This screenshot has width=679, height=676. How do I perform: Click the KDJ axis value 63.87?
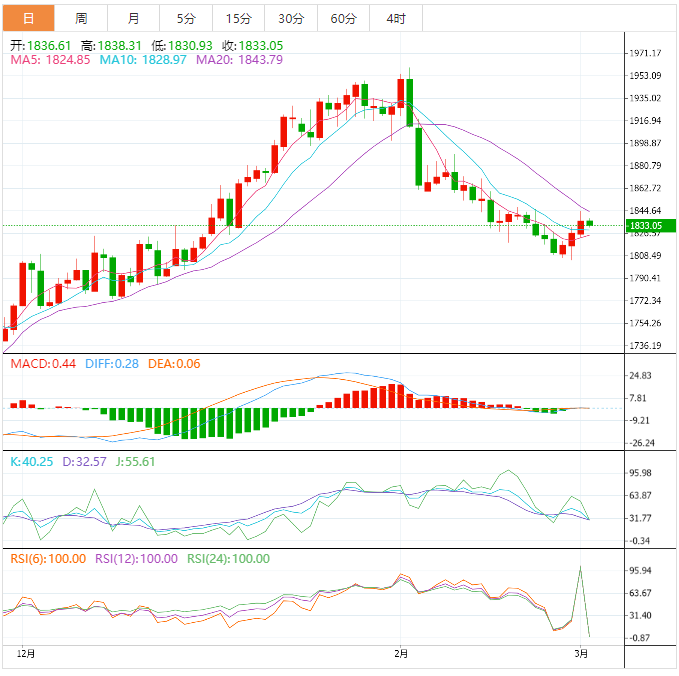coord(640,495)
